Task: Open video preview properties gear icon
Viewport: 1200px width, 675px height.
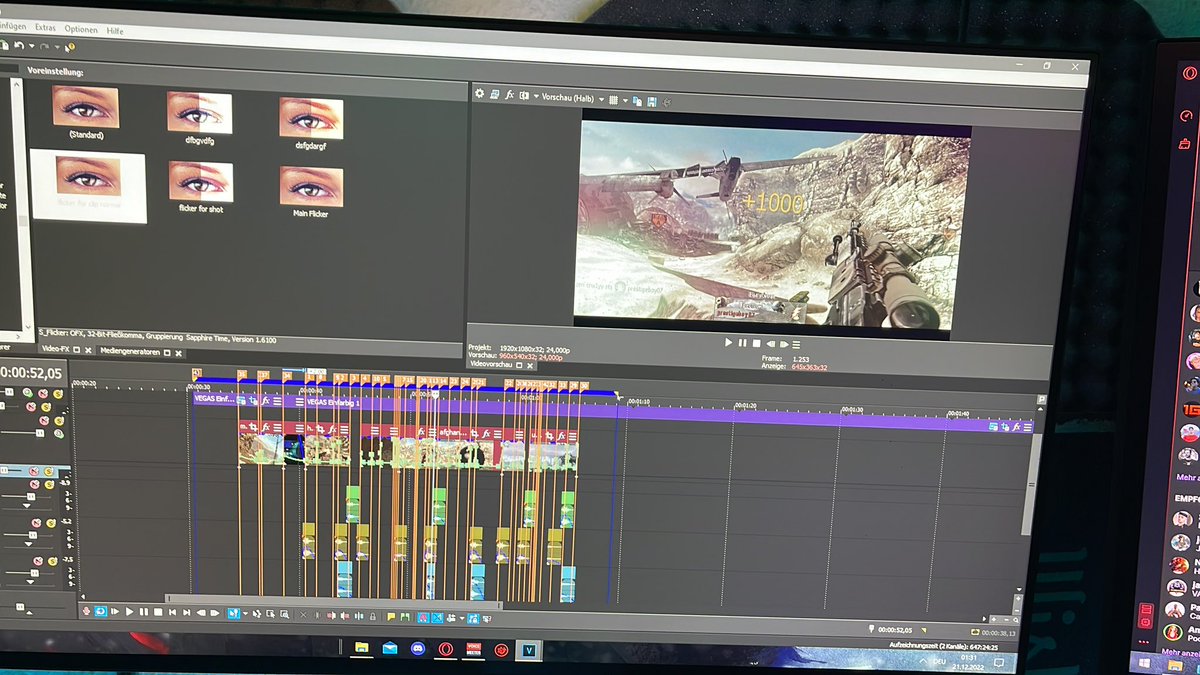Action: point(479,94)
